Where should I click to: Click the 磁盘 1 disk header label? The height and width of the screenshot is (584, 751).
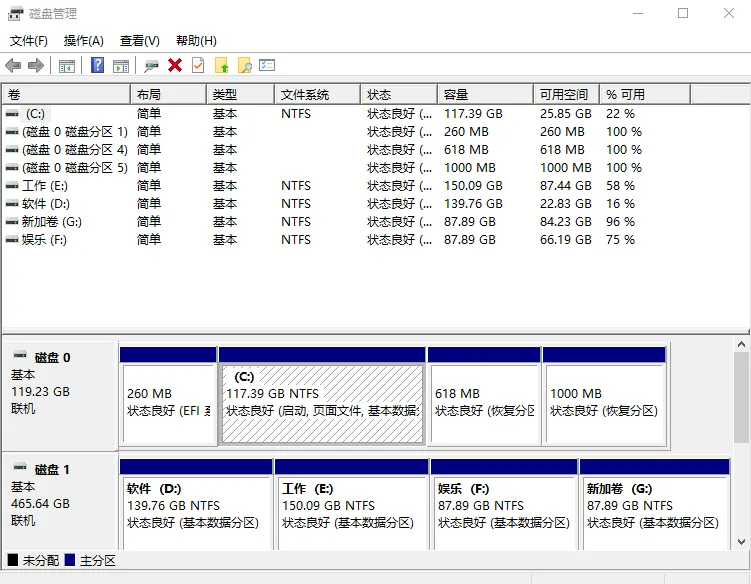(x=52, y=470)
